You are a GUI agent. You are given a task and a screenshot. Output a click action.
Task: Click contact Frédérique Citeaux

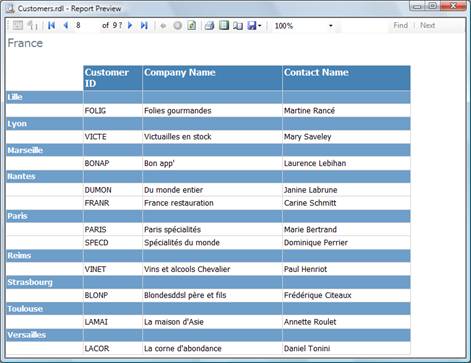click(318, 295)
